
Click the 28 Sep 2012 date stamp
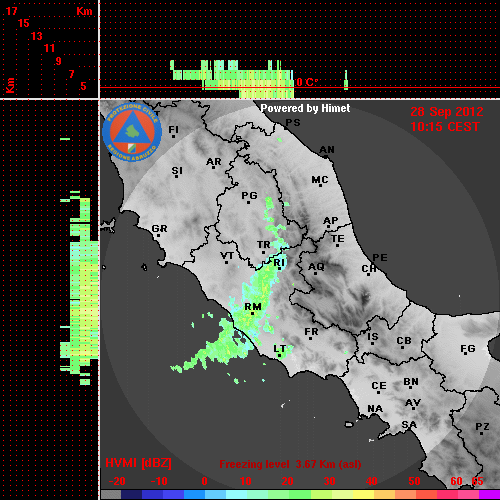click(x=447, y=112)
